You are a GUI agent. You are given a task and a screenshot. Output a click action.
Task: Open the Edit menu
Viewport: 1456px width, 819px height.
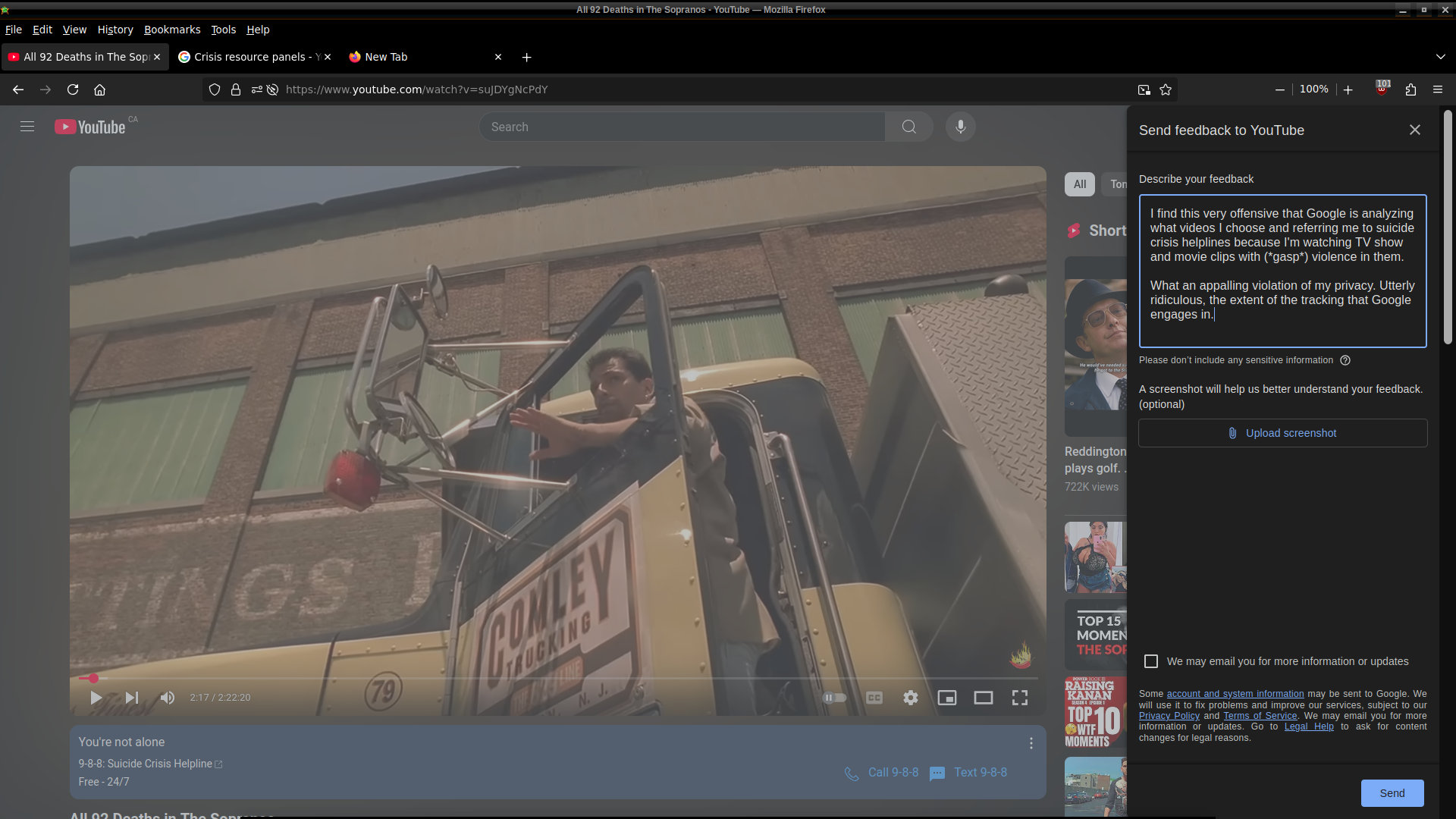(x=42, y=30)
